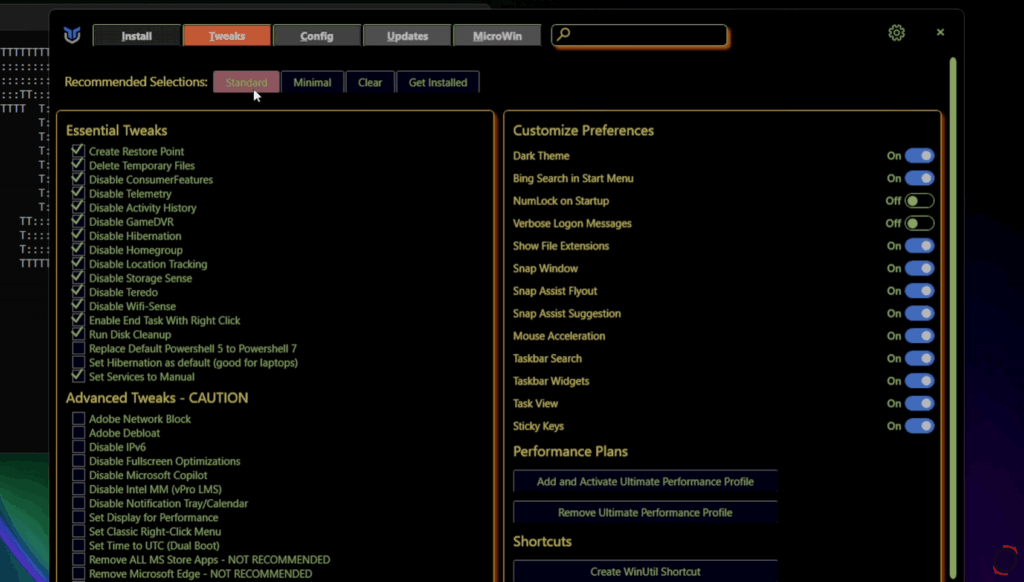The image size is (1024, 582).
Task: Check Set Display for Performance checkbox
Action: [78, 517]
